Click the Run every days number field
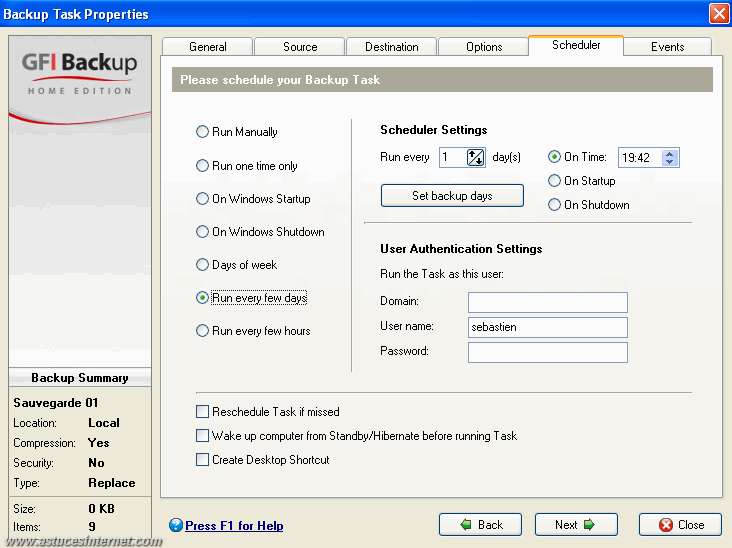The image size is (732, 548). pos(453,157)
